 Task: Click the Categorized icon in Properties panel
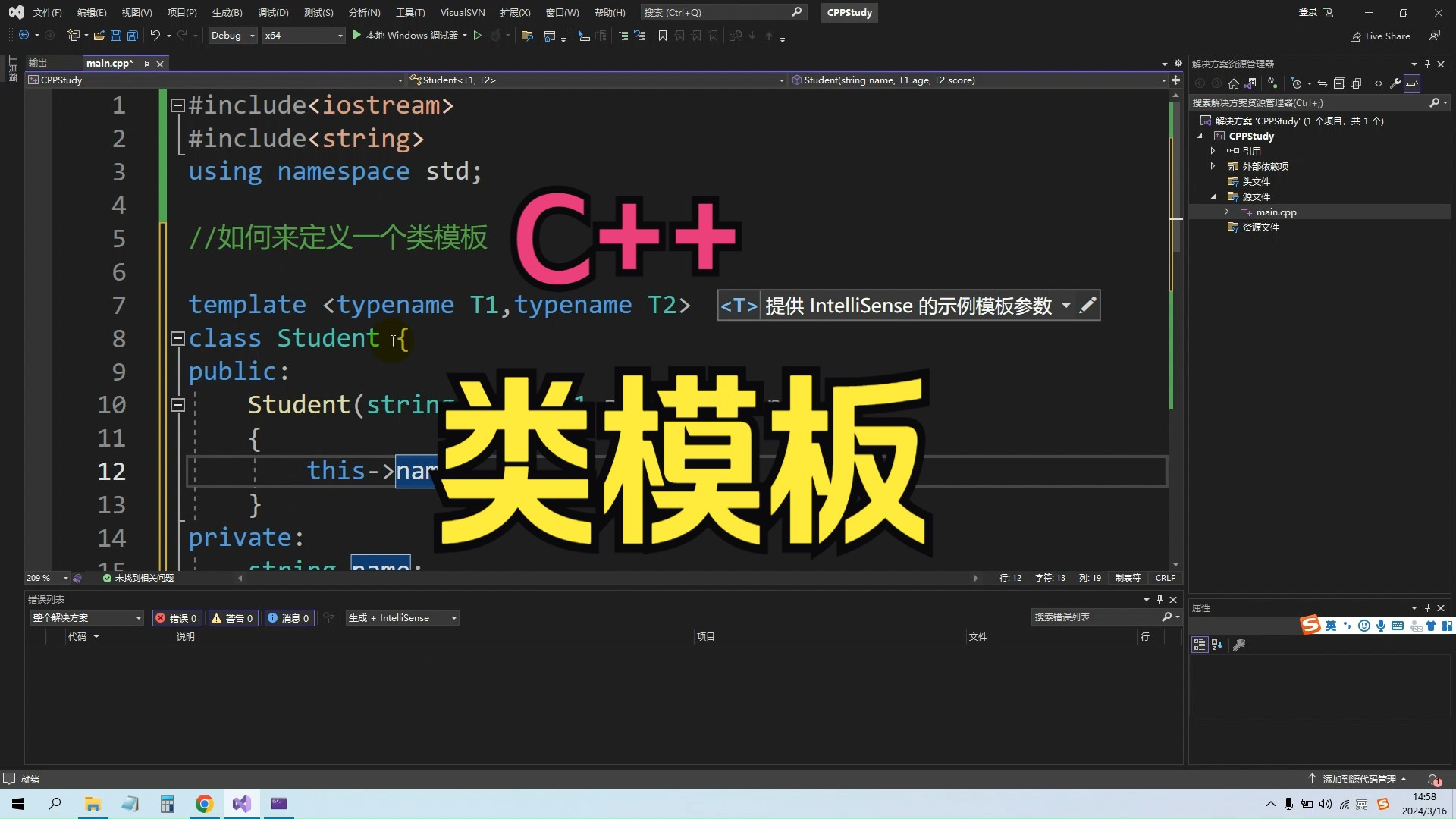coord(1200,645)
